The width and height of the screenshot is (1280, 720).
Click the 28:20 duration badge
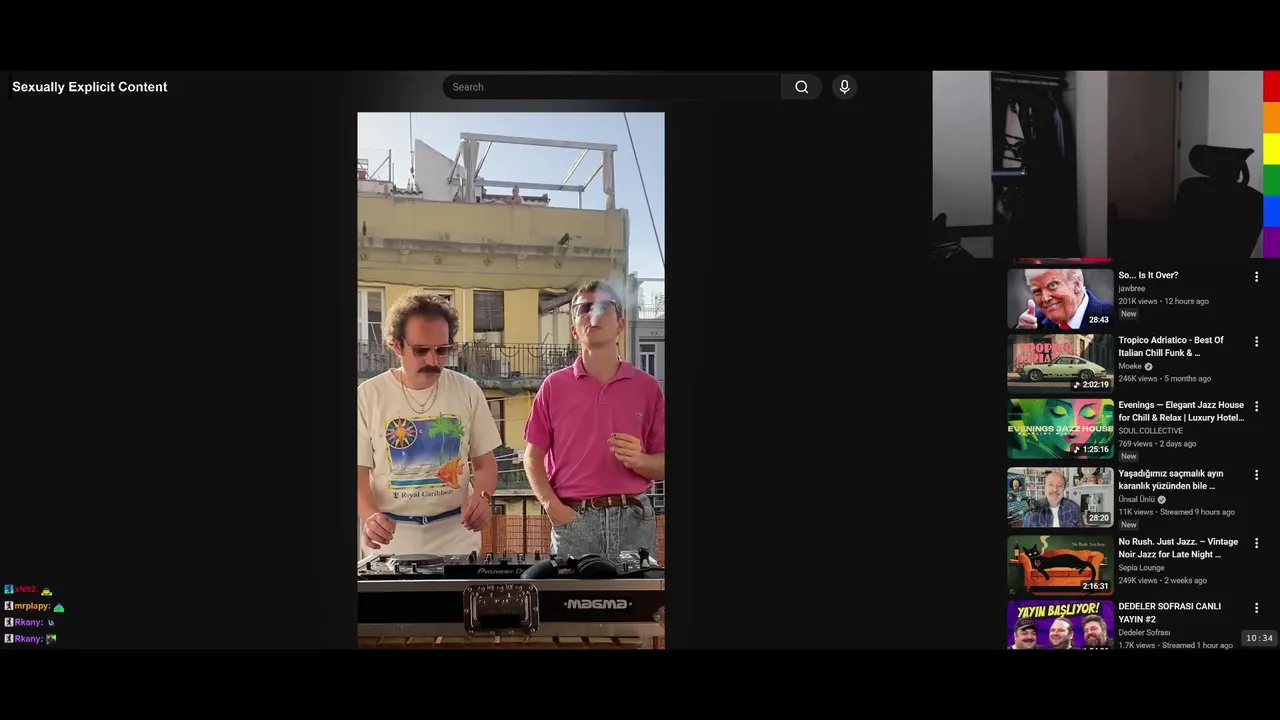(x=1098, y=518)
